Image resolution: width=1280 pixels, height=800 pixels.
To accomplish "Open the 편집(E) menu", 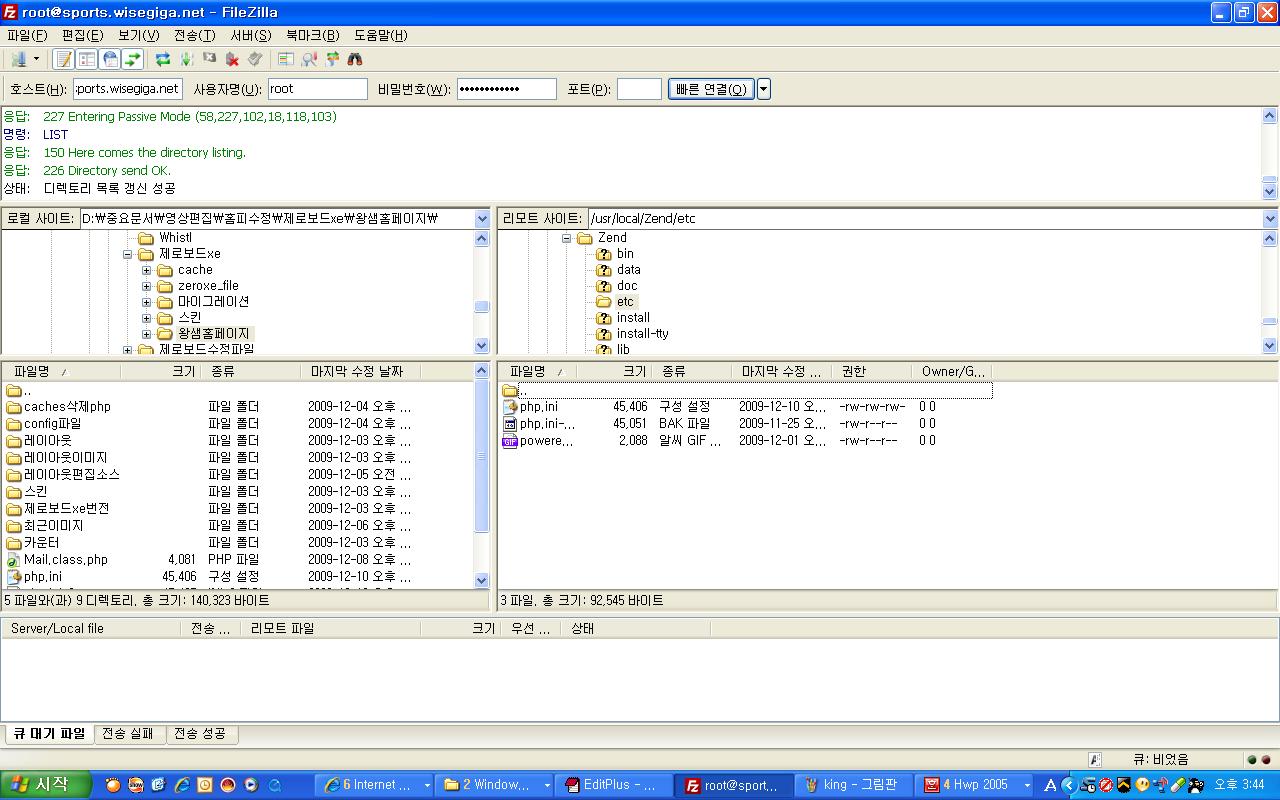I will (82, 35).
